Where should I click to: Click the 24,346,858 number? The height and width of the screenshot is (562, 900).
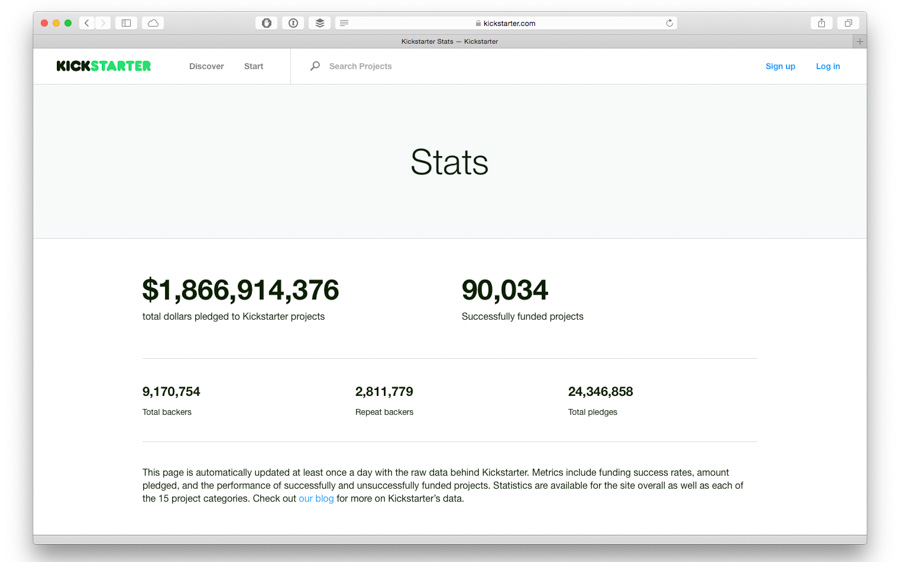[x=600, y=392]
